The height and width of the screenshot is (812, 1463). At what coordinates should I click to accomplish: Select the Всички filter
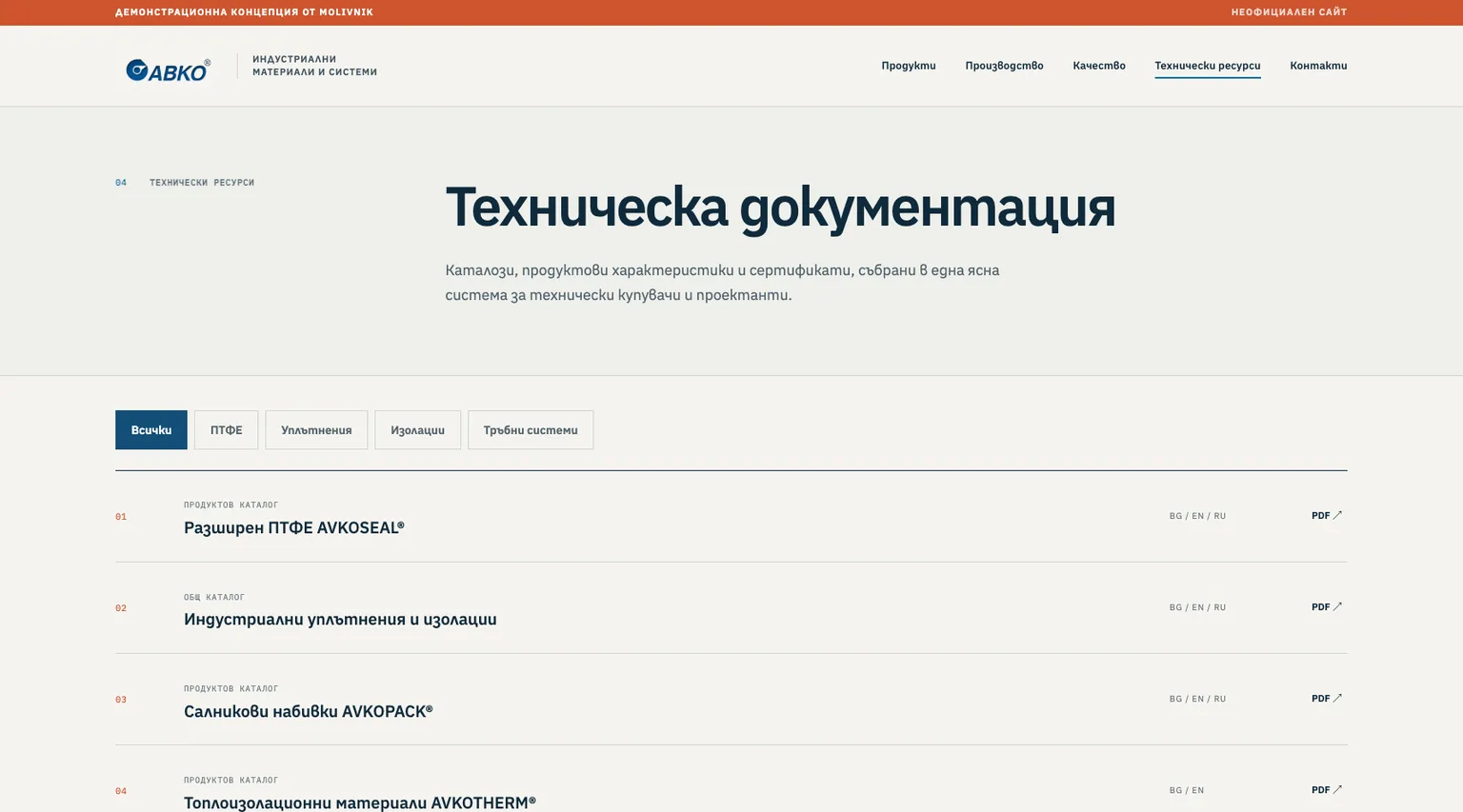click(x=151, y=430)
